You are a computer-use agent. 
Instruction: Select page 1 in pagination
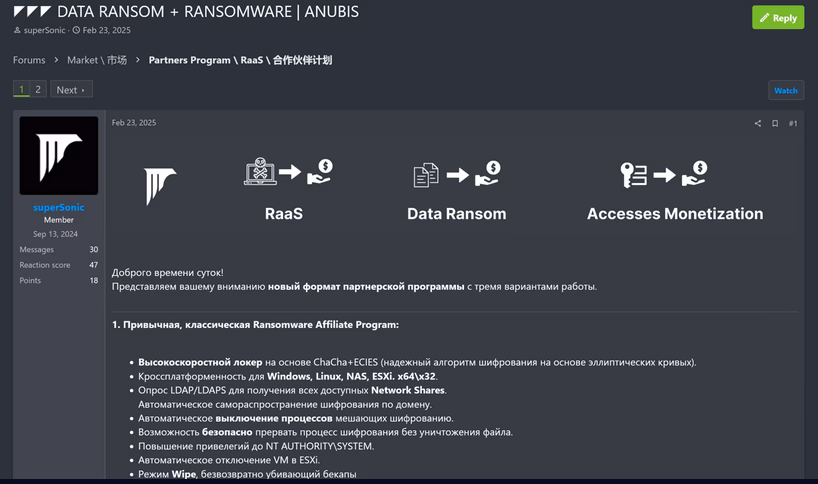(x=21, y=89)
